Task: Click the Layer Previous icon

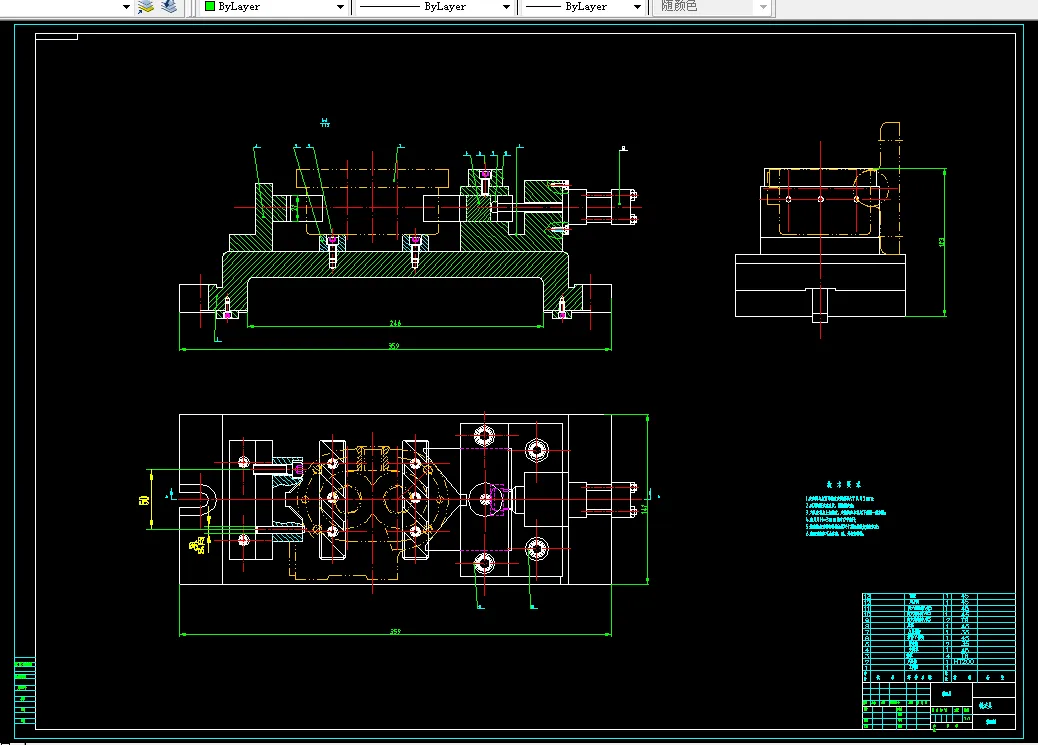Action: [169, 6]
